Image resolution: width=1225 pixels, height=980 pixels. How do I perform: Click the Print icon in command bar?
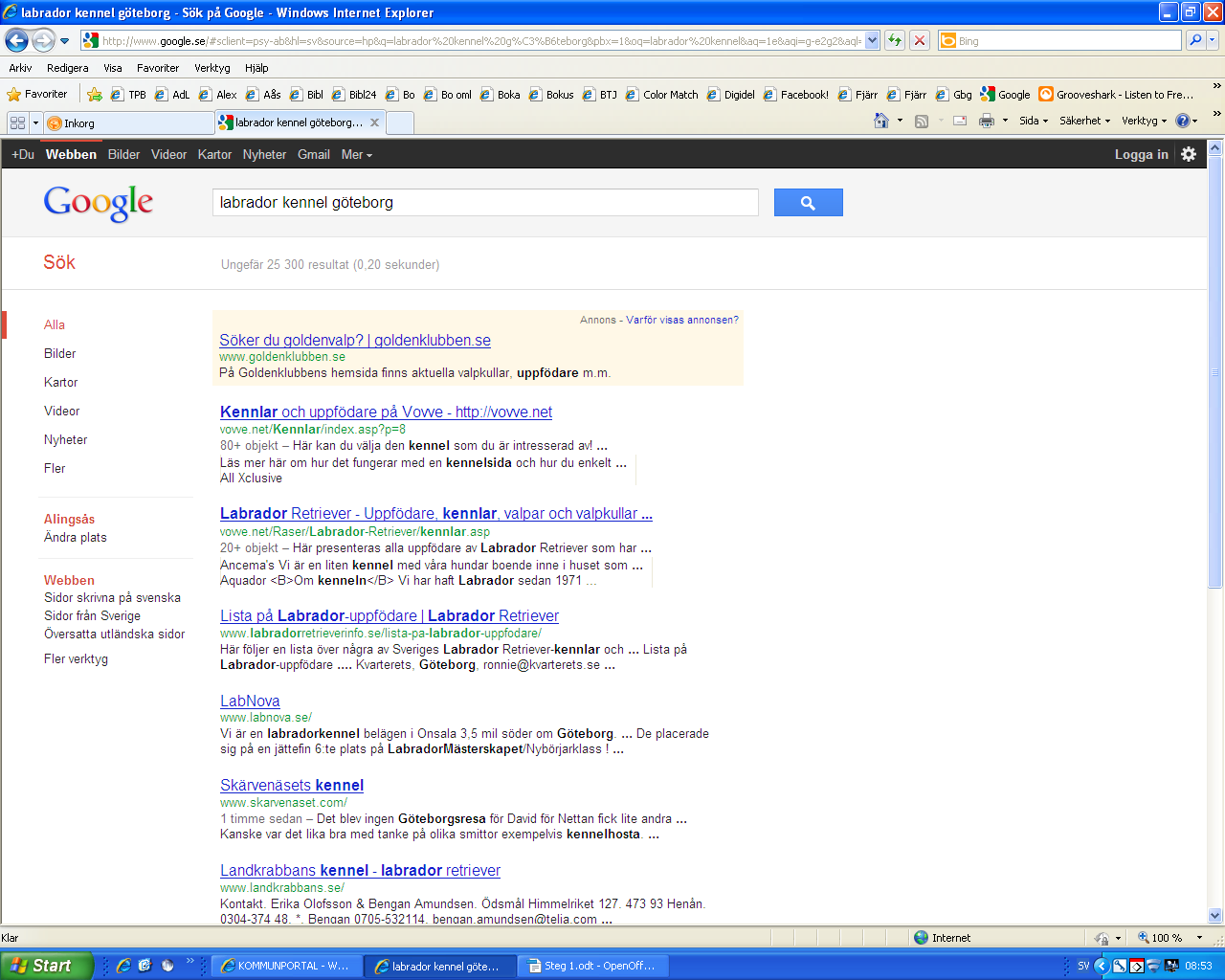[x=987, y=121]
